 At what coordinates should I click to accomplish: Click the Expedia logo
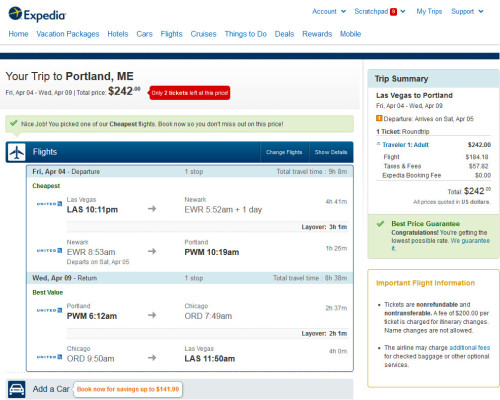tap(37, 15)
